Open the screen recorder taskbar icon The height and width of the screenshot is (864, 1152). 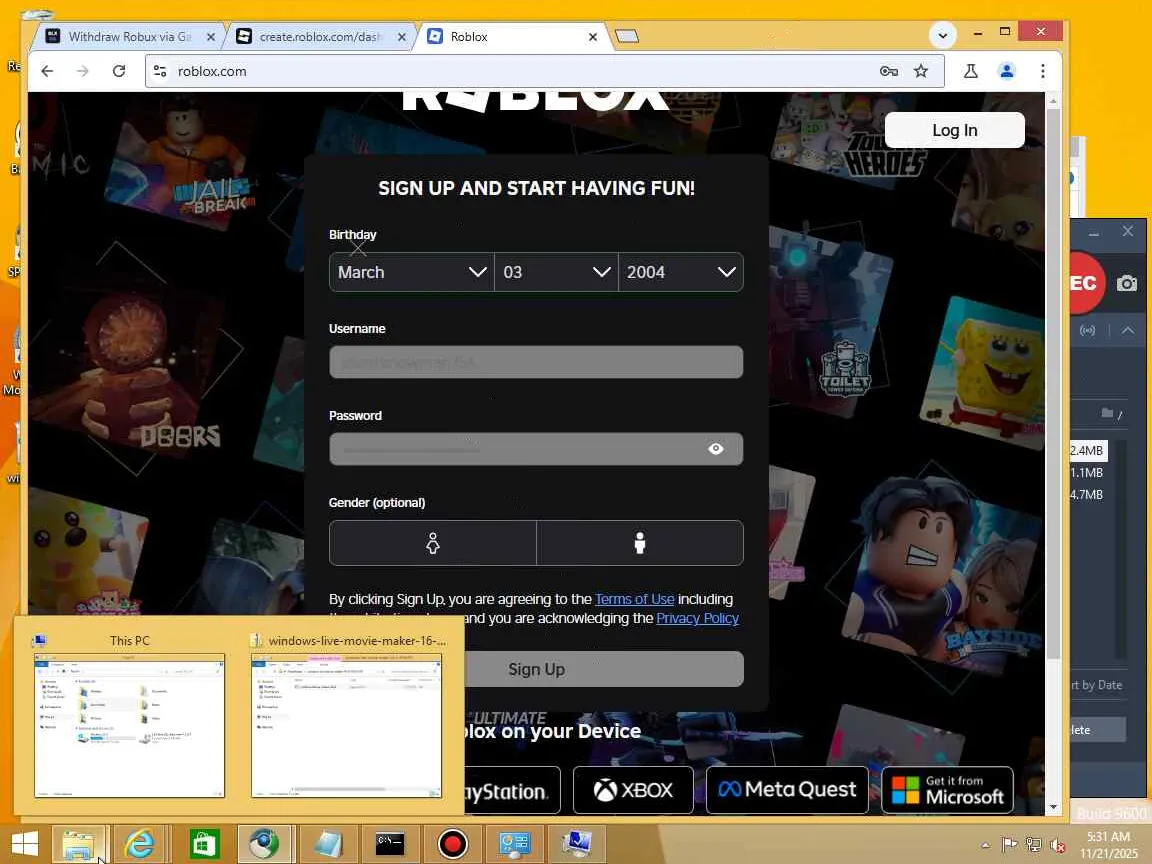453,845
